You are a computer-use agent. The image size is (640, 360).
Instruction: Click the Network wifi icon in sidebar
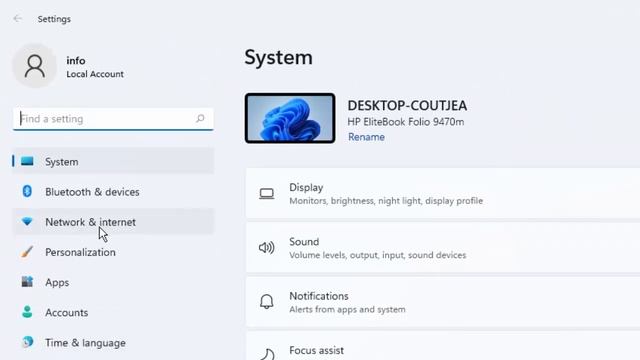(27, 222)
